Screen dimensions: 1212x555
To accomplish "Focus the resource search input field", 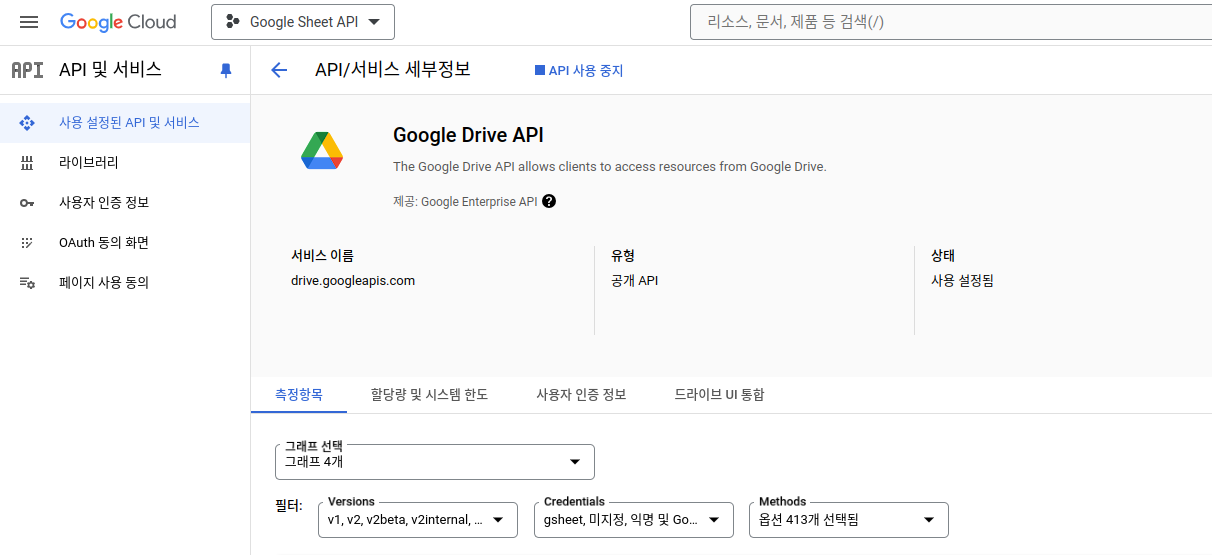I will pyautogui.click(x=950, y=22).
